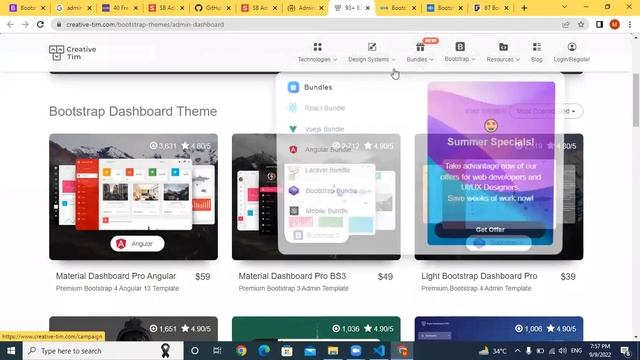Click 'Bootstrap Dashboard Theme' heading

133,111
